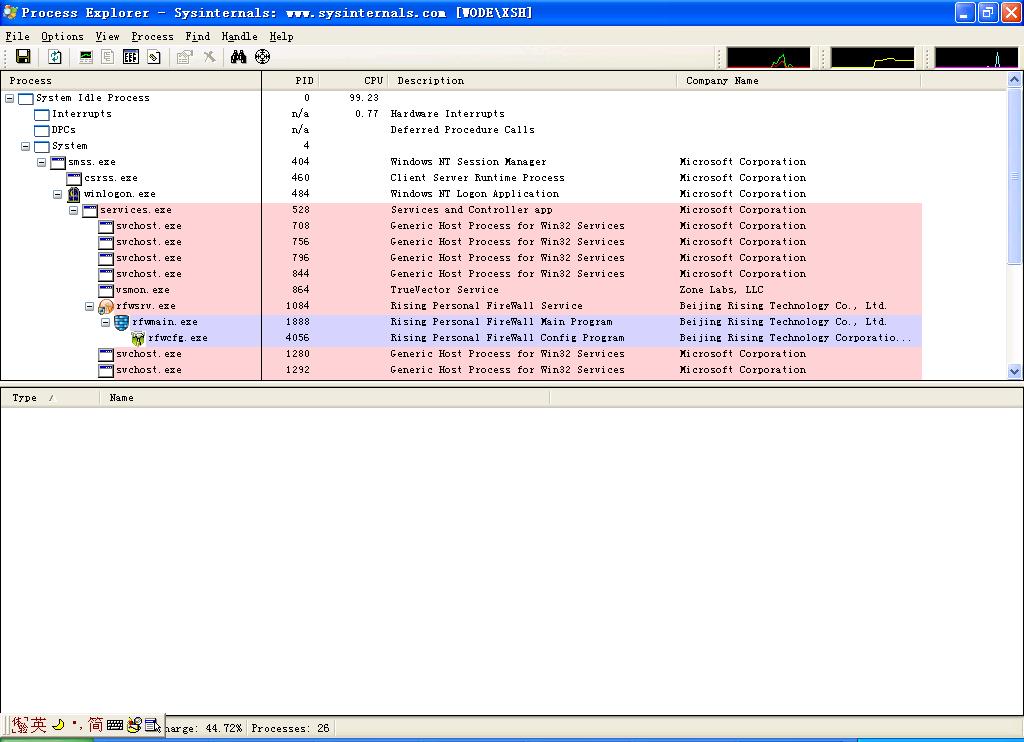Image resolution: width=1024 pixels, height=742 pixels.
Task: Click the vsmon.exe process icon
Action: pyautogui.click(x=106, y=290)
